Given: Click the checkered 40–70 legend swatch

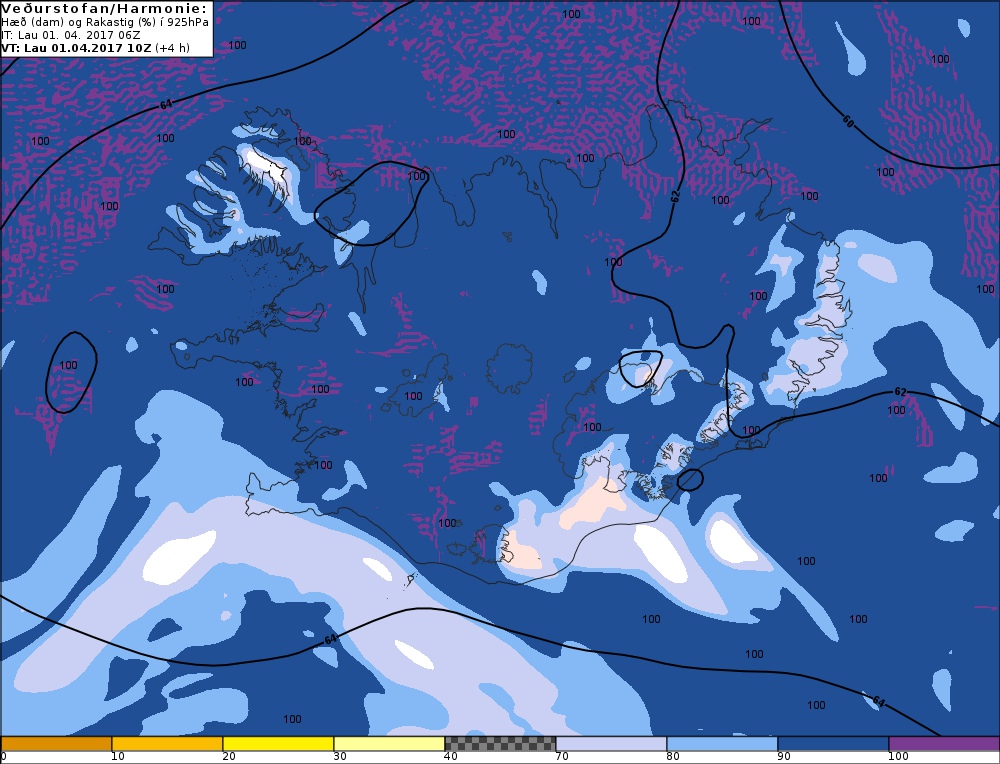Looking at the screenshot, I should (500, 744).
